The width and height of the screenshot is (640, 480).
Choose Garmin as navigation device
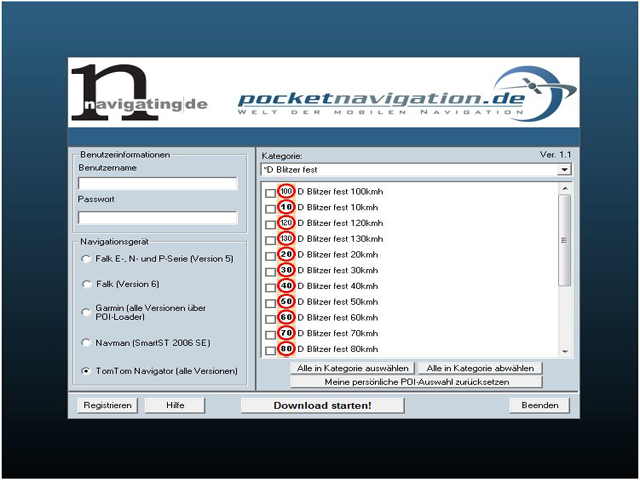85,312
